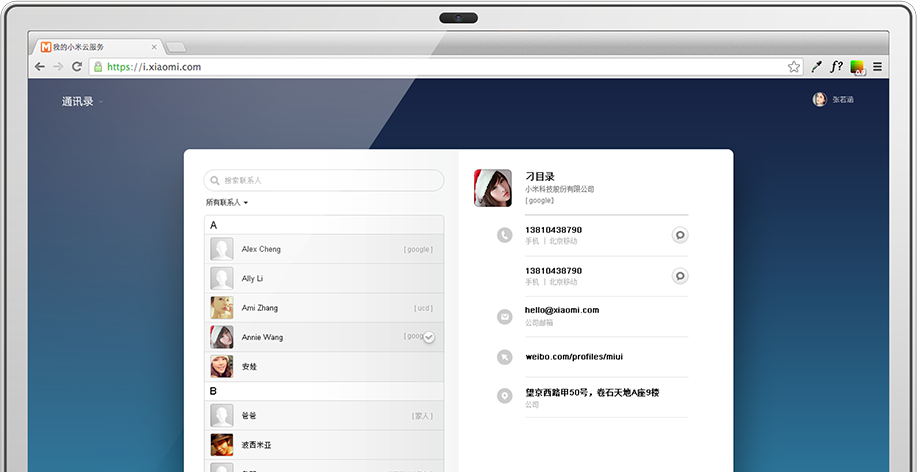Click the section header B

213,391
